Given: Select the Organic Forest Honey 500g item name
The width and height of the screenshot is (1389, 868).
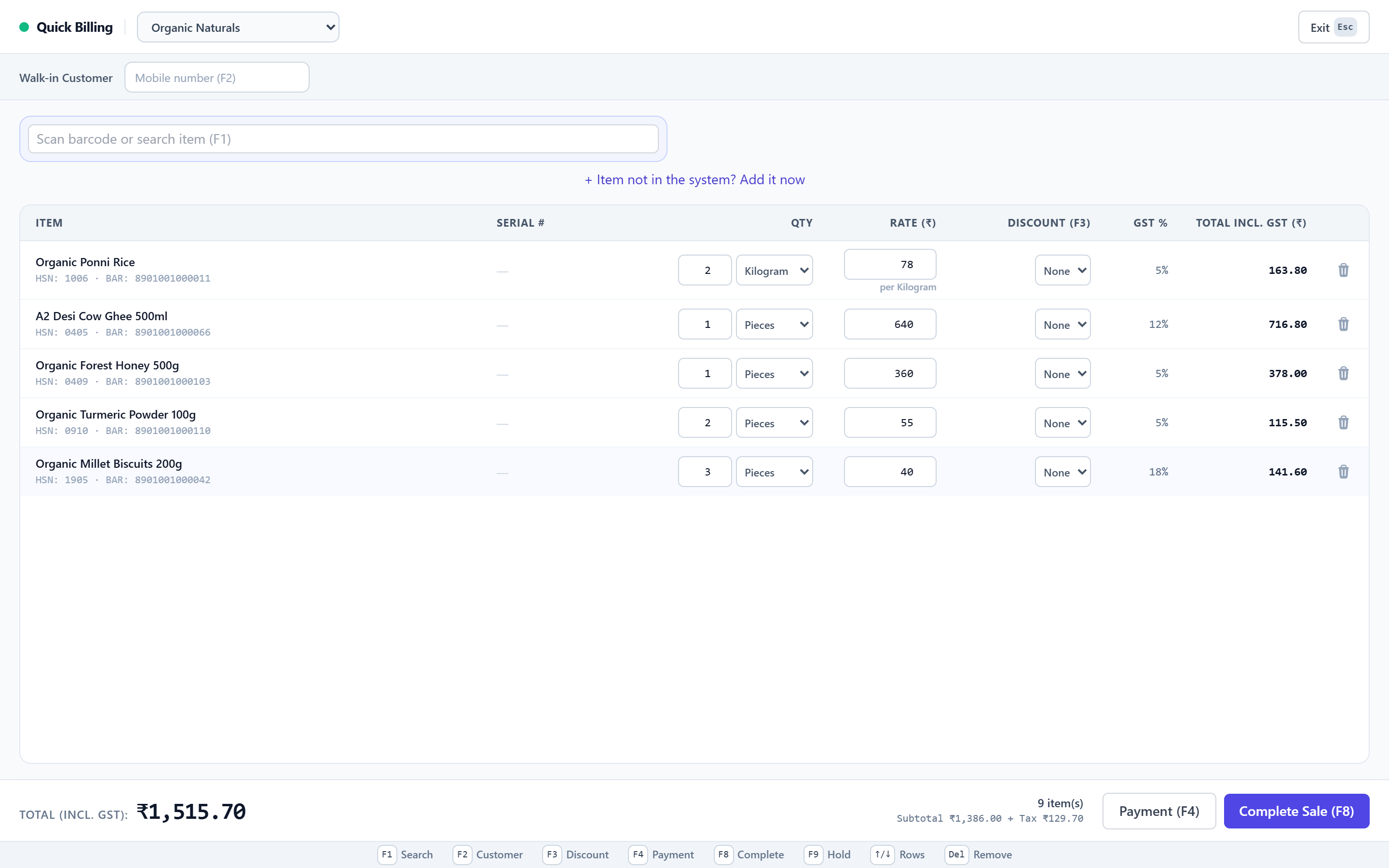Looking at the screenshot, I should click(x=108, y=365).
